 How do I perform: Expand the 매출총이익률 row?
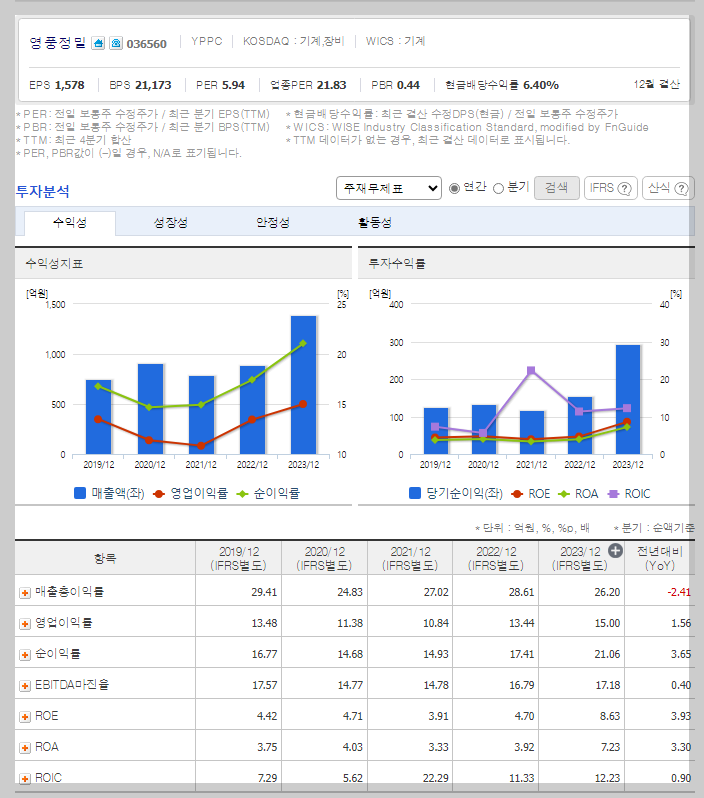coord(24,593)
